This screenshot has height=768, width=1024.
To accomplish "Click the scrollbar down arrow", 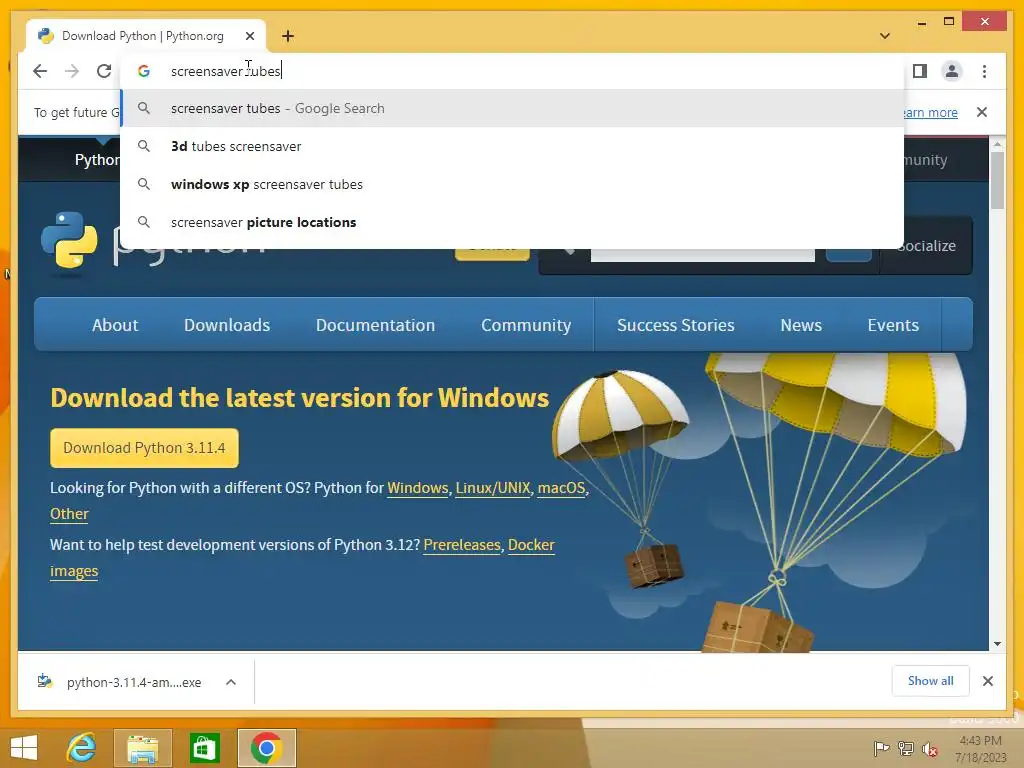I will (997, 644).
